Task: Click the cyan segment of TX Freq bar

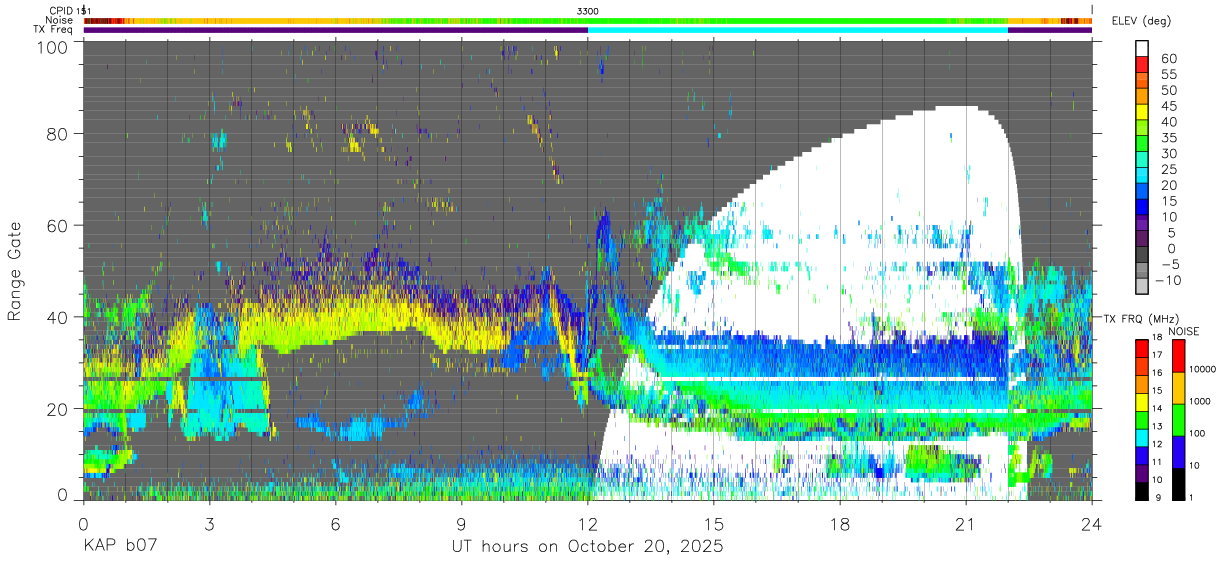Action: point(797,30)
